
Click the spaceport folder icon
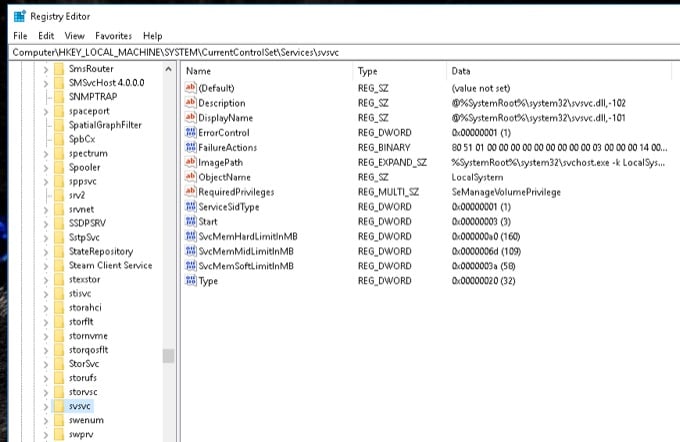59,111
